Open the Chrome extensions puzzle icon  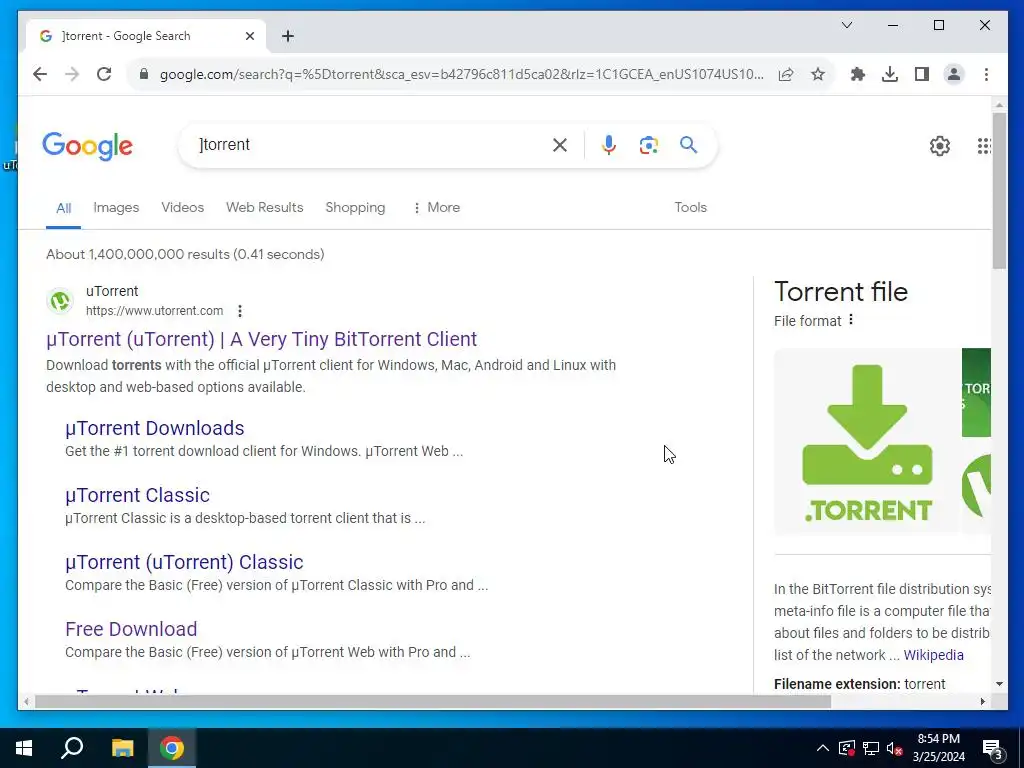pyautogui.click(x=857, y=74)
